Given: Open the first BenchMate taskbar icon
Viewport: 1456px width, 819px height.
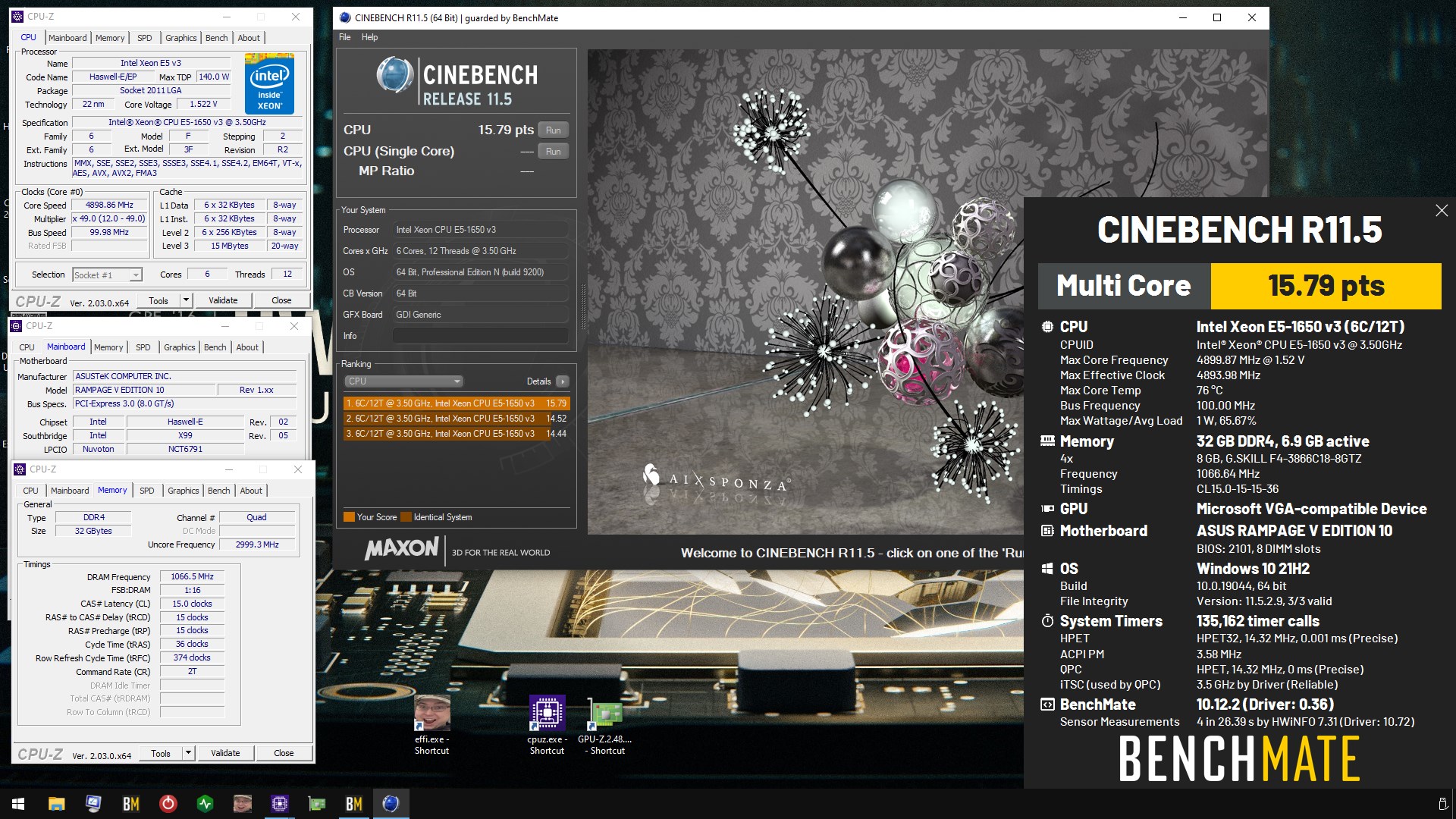Looking at the screenshot, I should 130,804.
